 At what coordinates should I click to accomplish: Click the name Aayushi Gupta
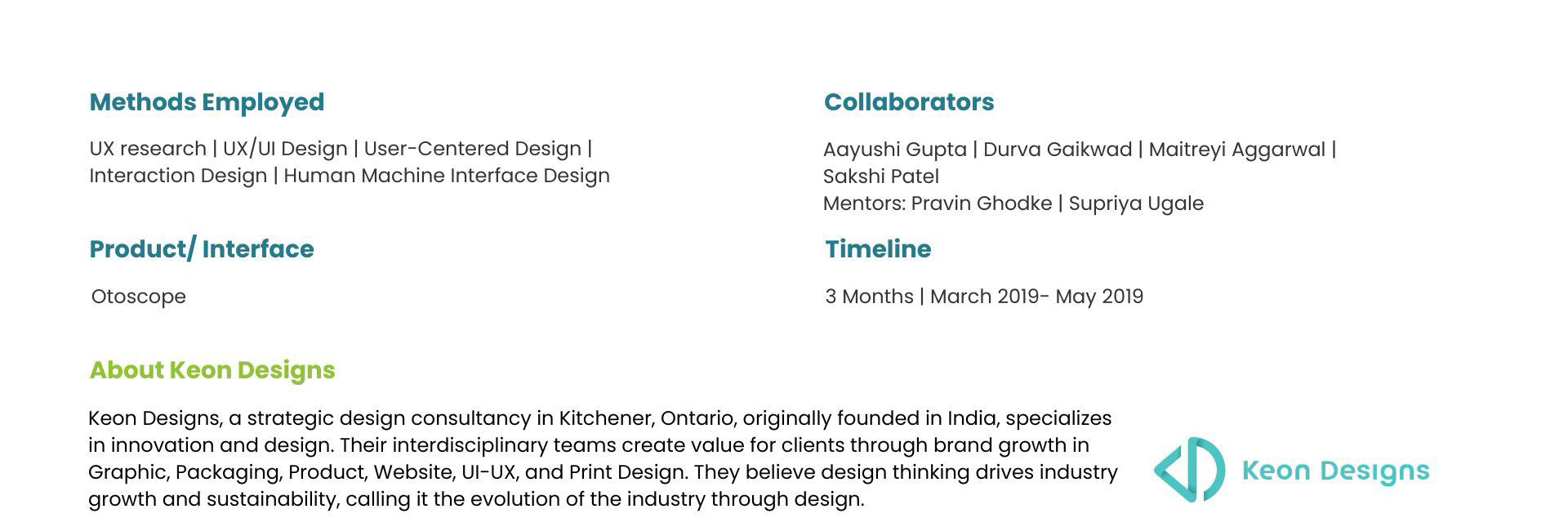click(894, 150)
